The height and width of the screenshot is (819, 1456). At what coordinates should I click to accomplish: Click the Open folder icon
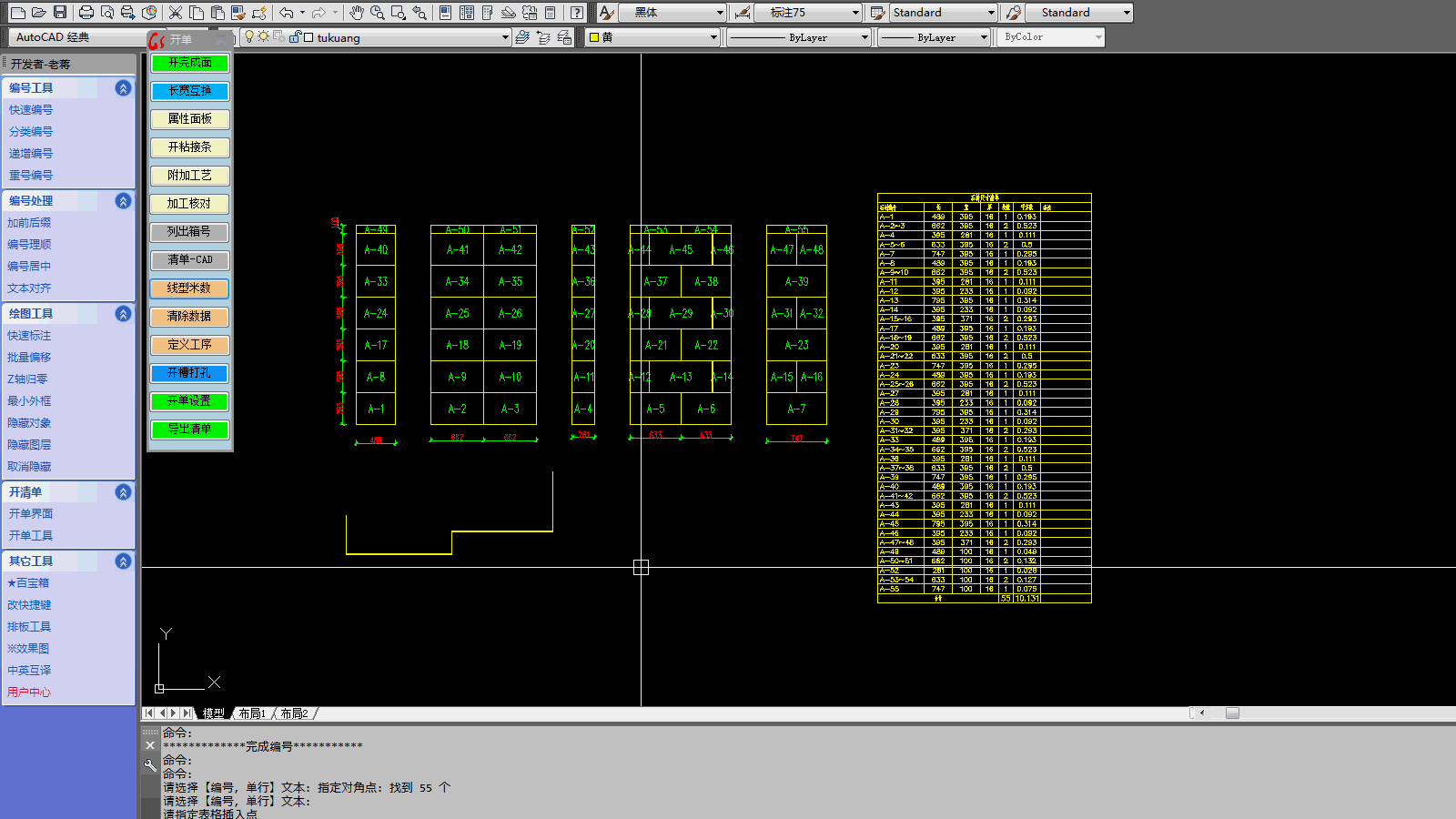point(38,13)
